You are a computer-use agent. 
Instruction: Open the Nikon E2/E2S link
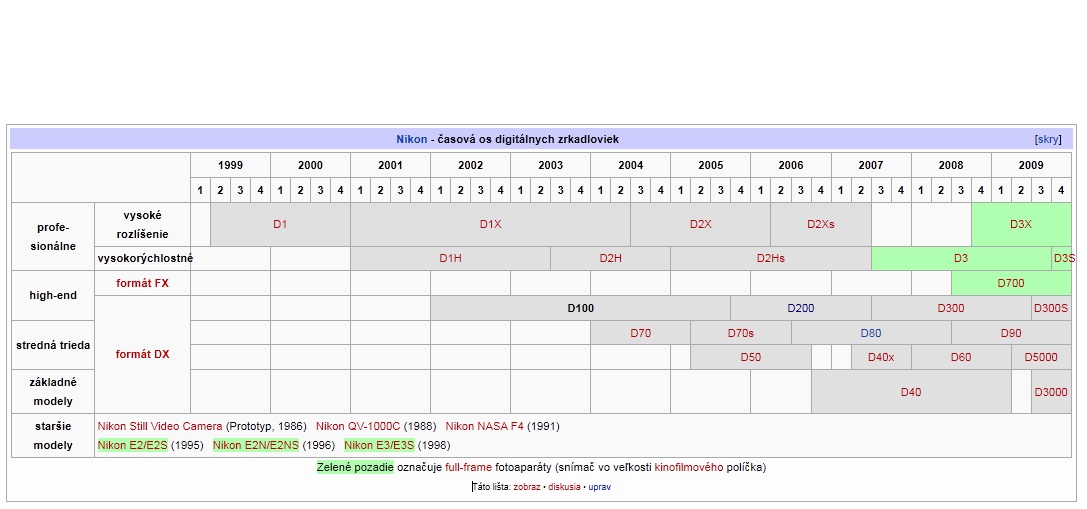click(132, 445)
